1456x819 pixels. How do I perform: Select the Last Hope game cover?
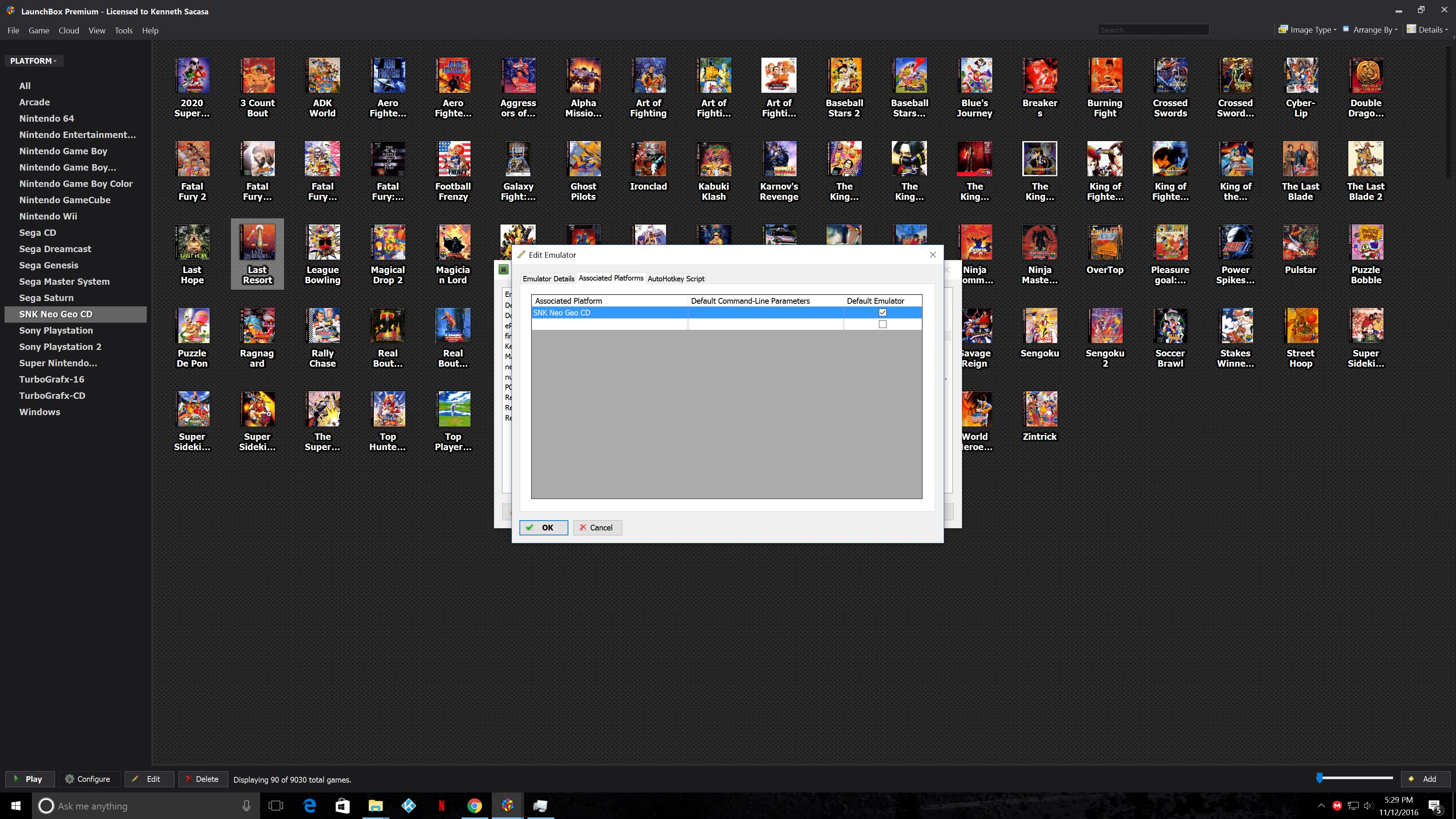pos(192,242)
